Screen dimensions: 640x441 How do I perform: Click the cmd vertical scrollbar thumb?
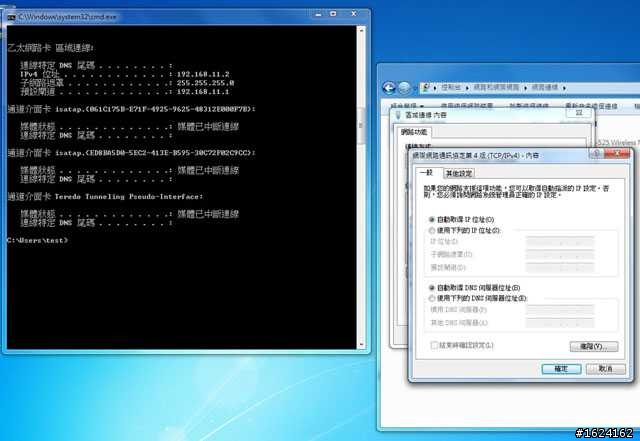coord(361,126)
